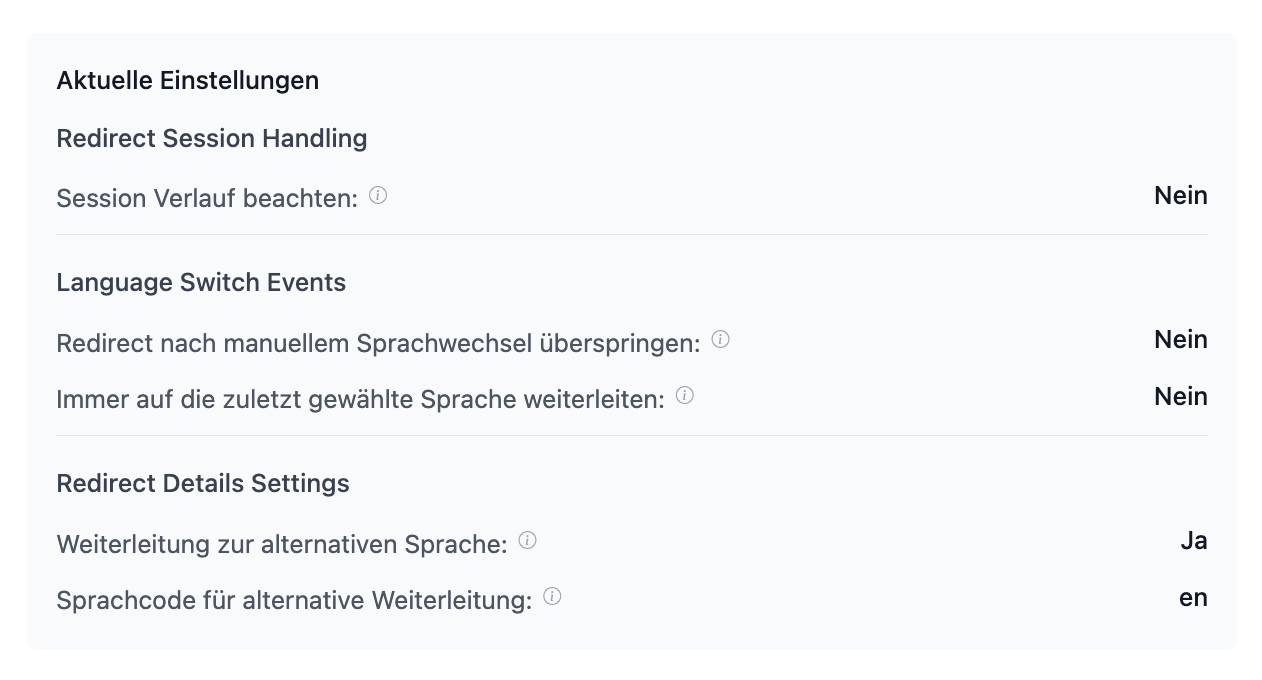Select the Aktuelle Einstellungen heading
Image resolution: width=1262 pixels, height=680 pixels.
pyautogui.click(x=187, y=80)
